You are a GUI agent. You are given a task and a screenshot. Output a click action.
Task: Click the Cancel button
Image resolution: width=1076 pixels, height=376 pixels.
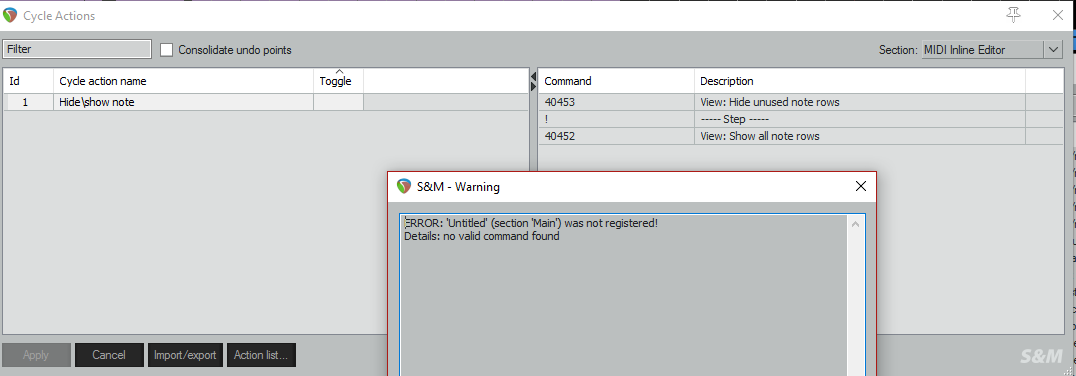click(x=109, y=355)
